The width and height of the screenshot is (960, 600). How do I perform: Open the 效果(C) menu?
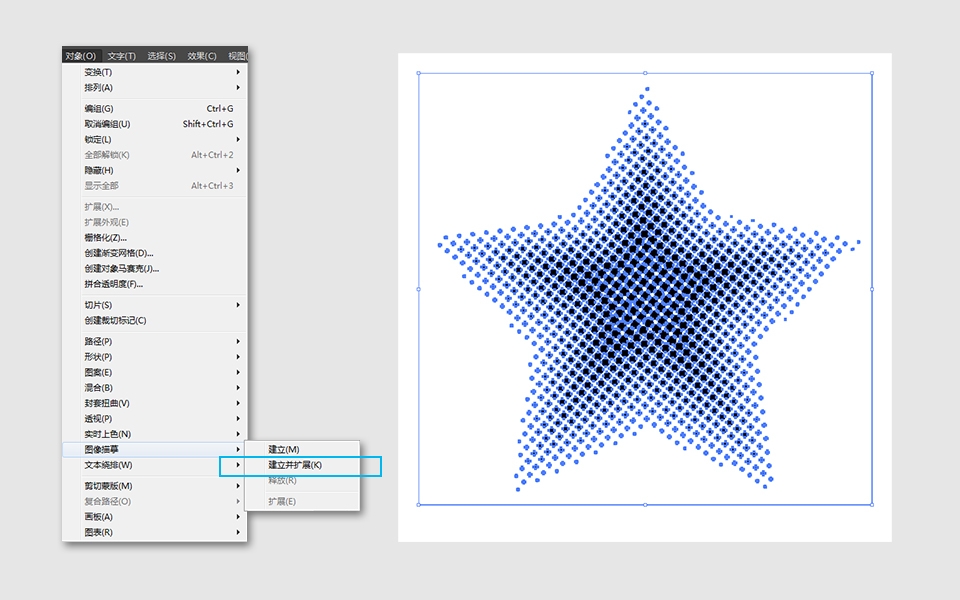click(x=202, y=56)
